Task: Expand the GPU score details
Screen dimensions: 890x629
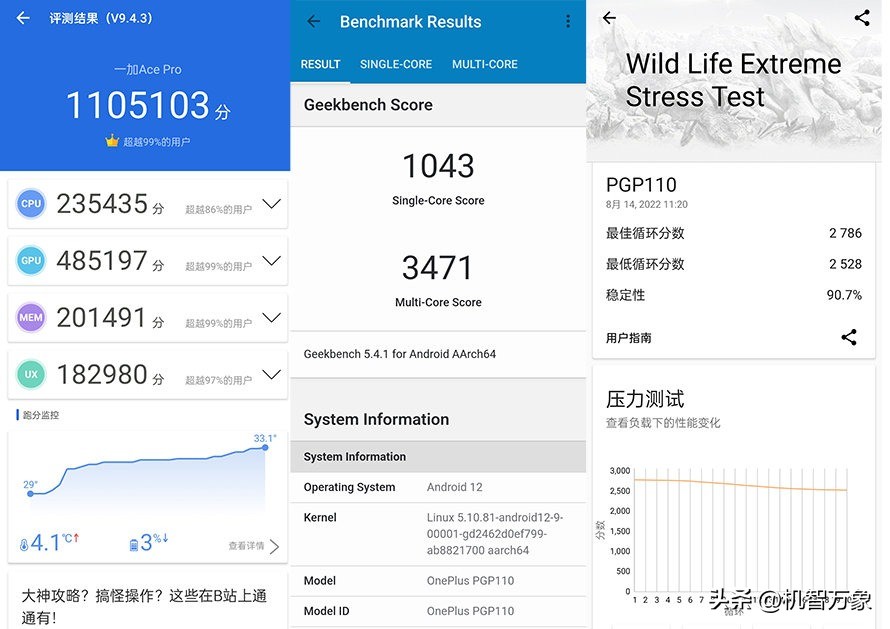Action: pyautogui.click(x=271, y=260)
